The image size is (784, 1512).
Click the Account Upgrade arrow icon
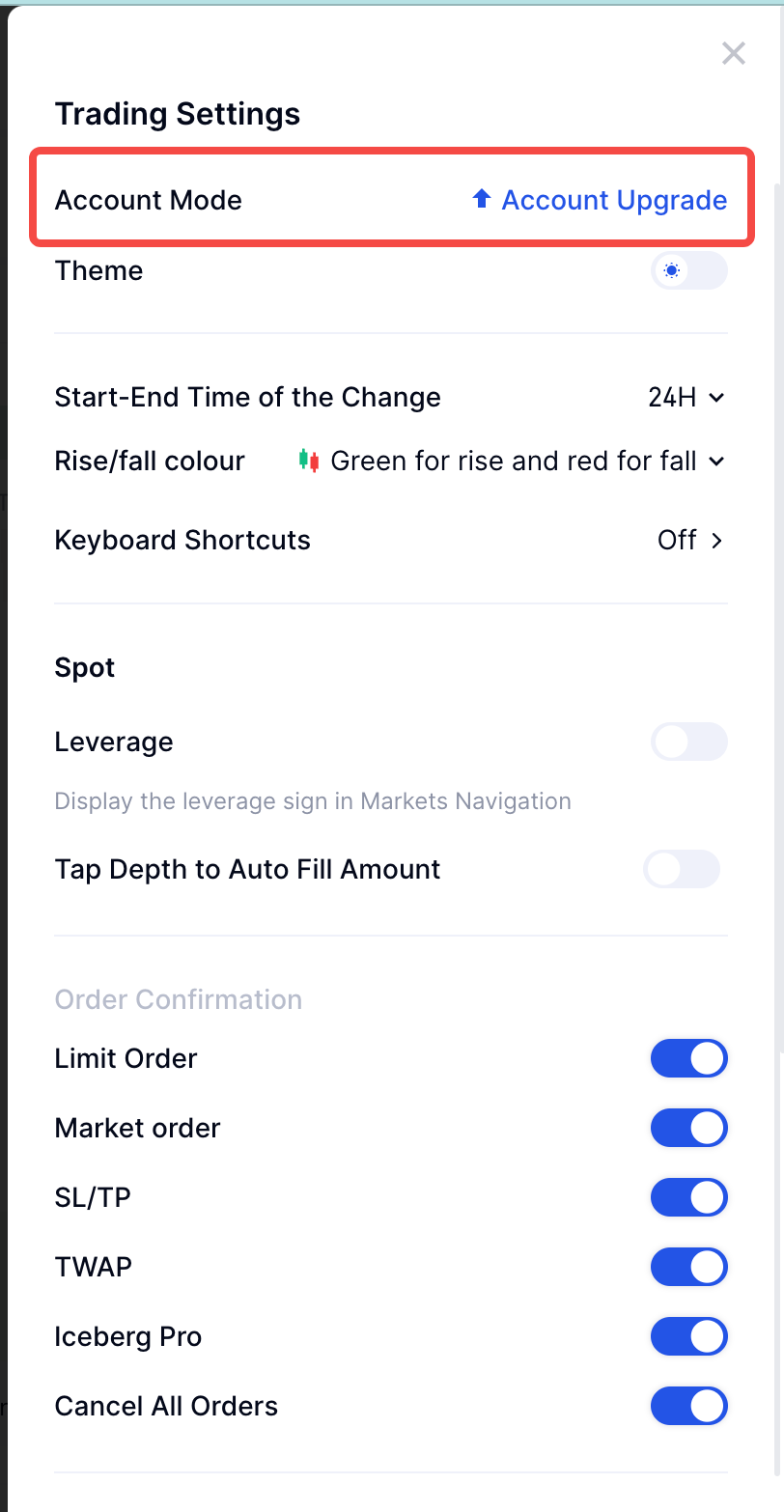click(x=481, y=199)
